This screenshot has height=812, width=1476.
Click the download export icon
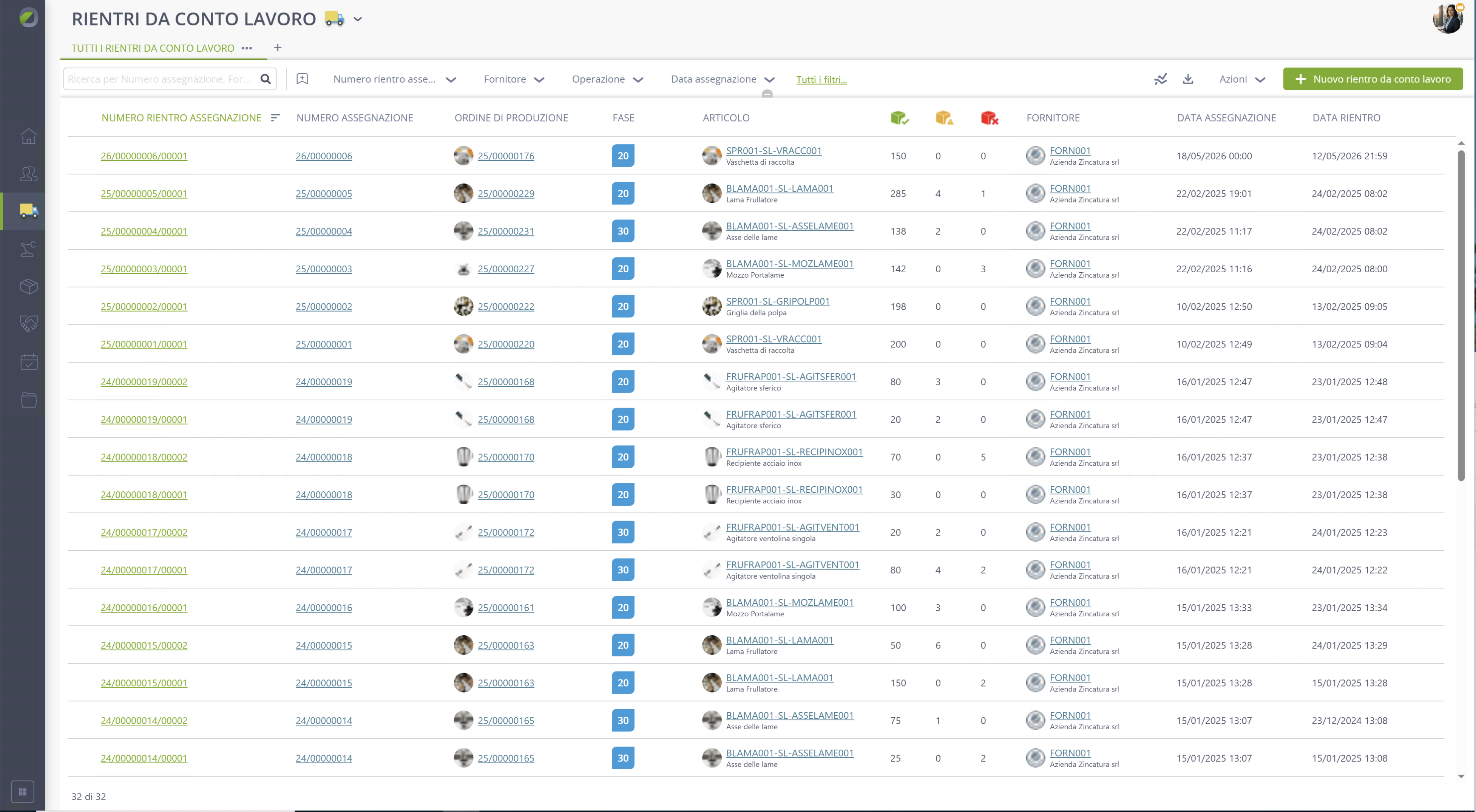point(1188,79)
